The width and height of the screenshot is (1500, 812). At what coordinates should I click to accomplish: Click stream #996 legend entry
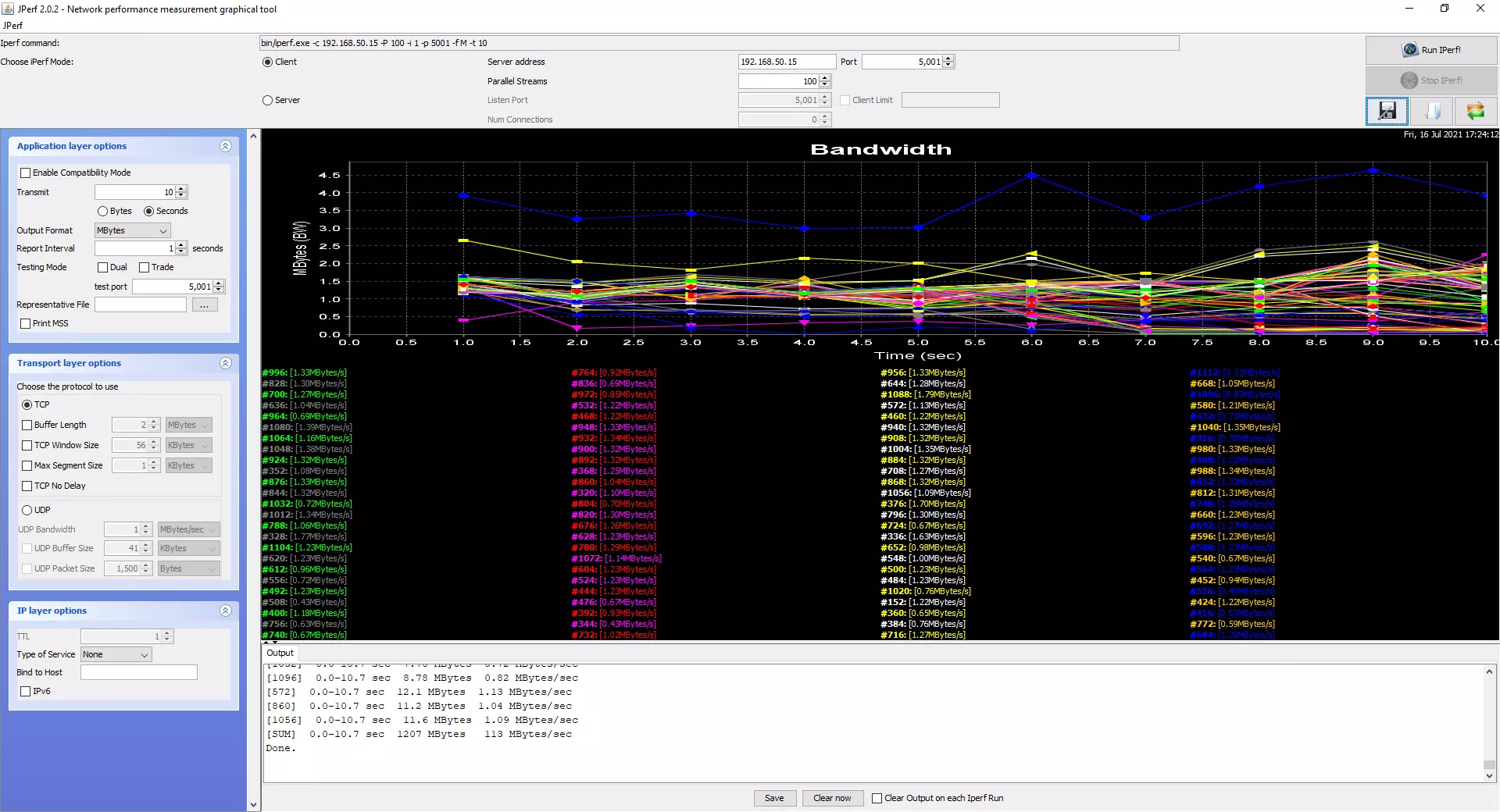(x=305, y=372)
